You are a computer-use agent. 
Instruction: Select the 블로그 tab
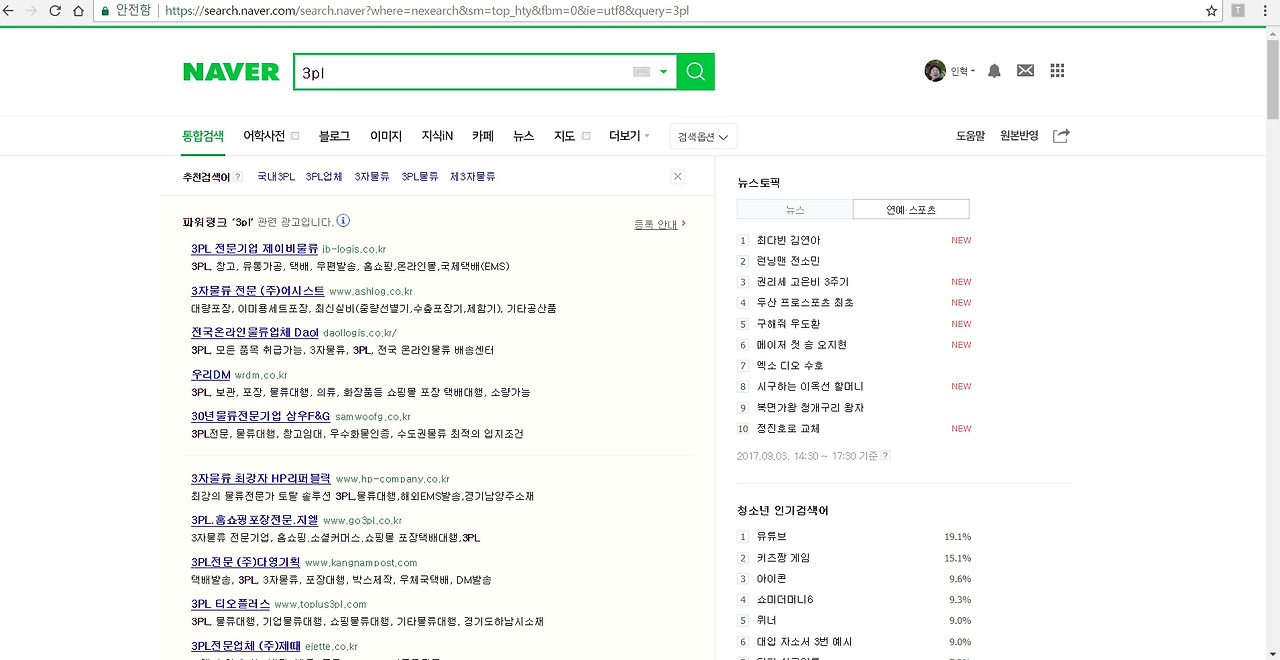coord(334,136)
